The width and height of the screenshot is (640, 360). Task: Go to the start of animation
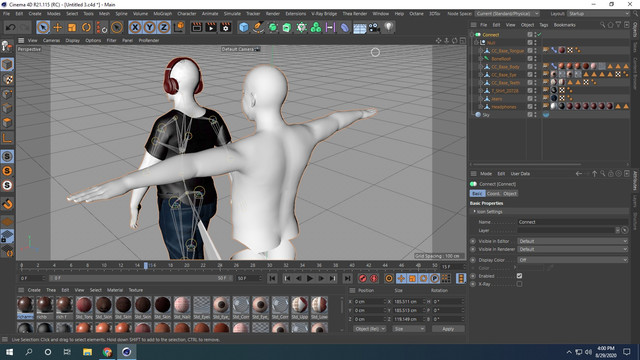tap(272, 278)
